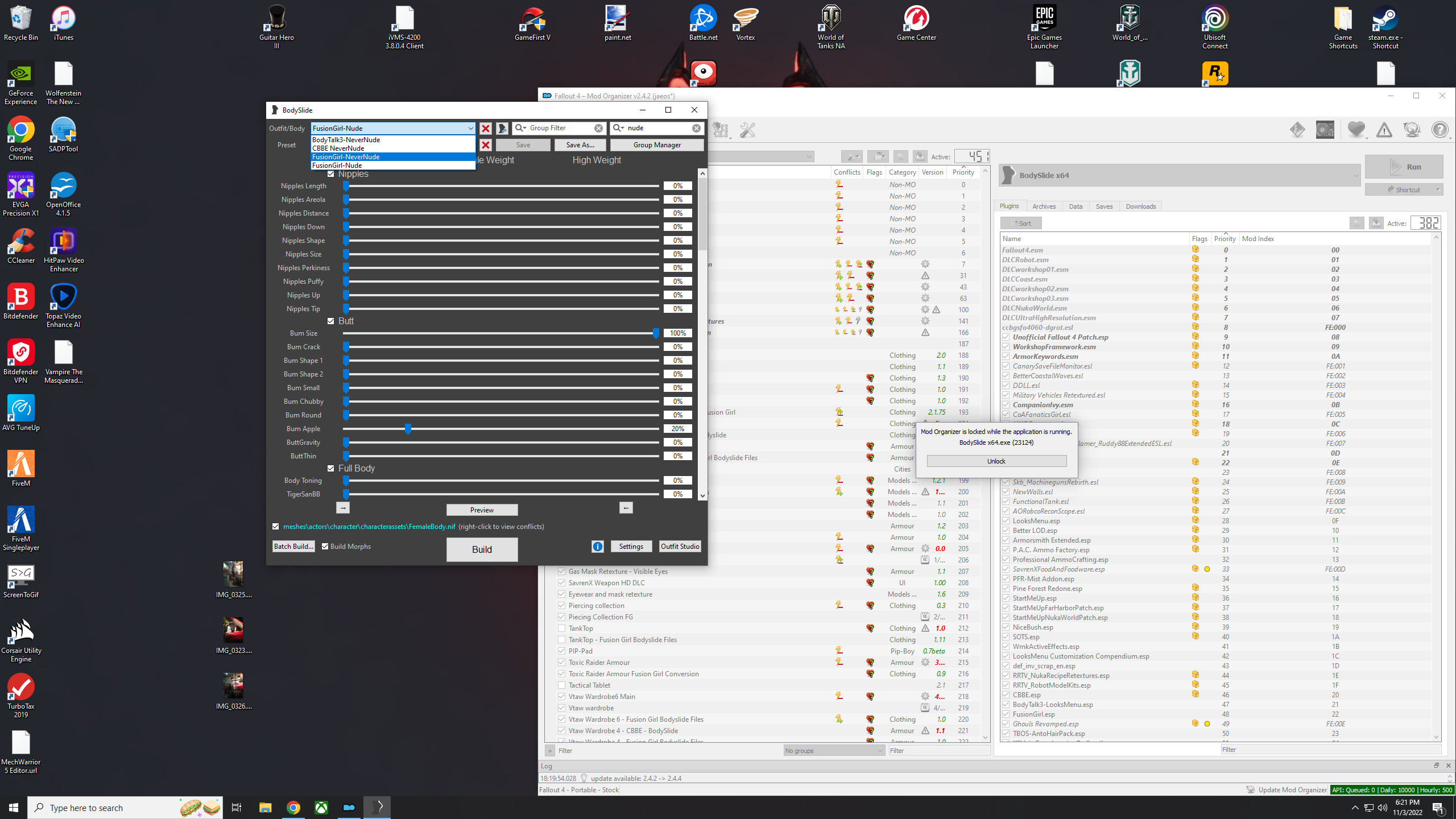Click the Bum Apple slider handle
Screen dimensions: 1456x819
point(408,429)
